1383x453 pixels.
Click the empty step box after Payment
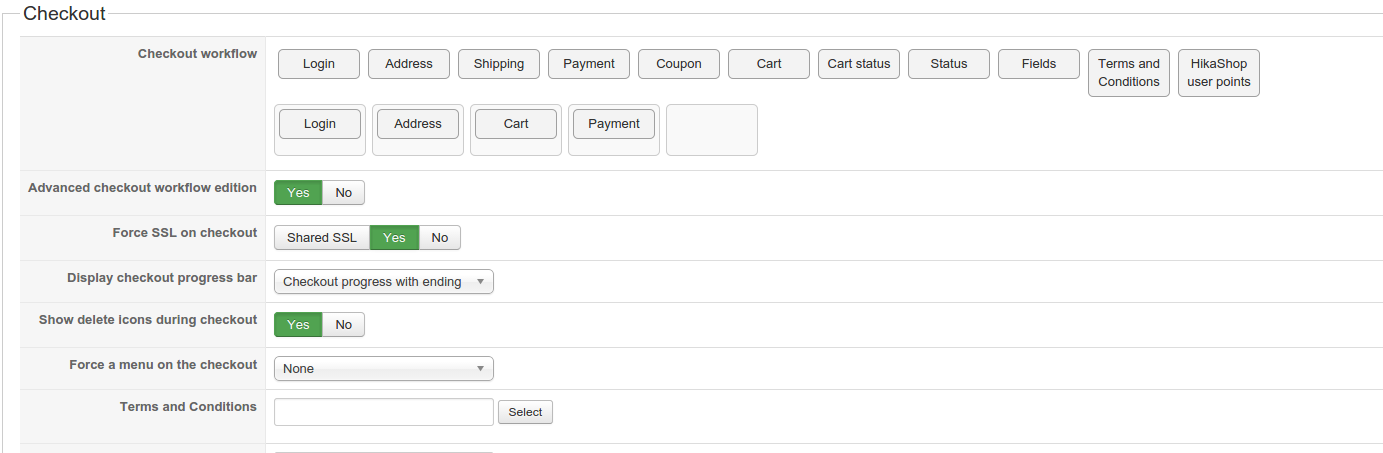(711, 130)
